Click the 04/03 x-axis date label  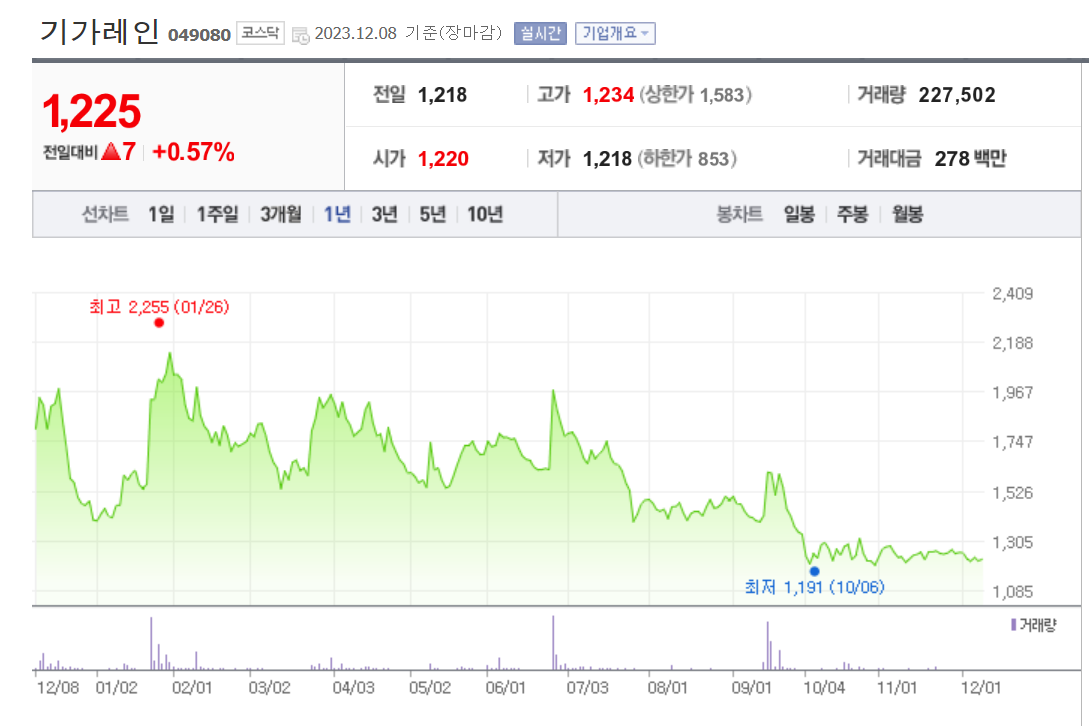(354, 688)
